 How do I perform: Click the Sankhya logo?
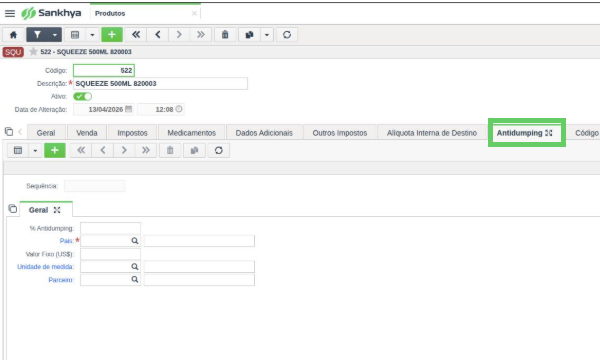coord(51,13)
